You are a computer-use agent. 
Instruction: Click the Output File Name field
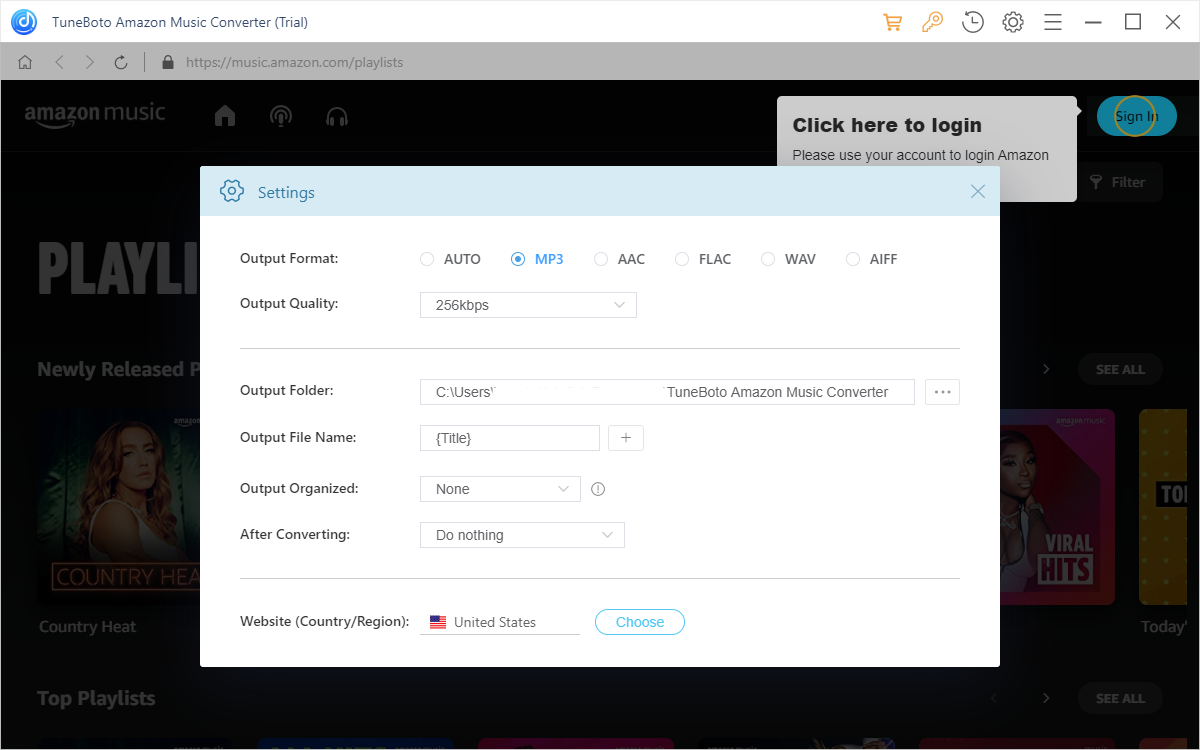pyautogui.click(x=510, y=438)
